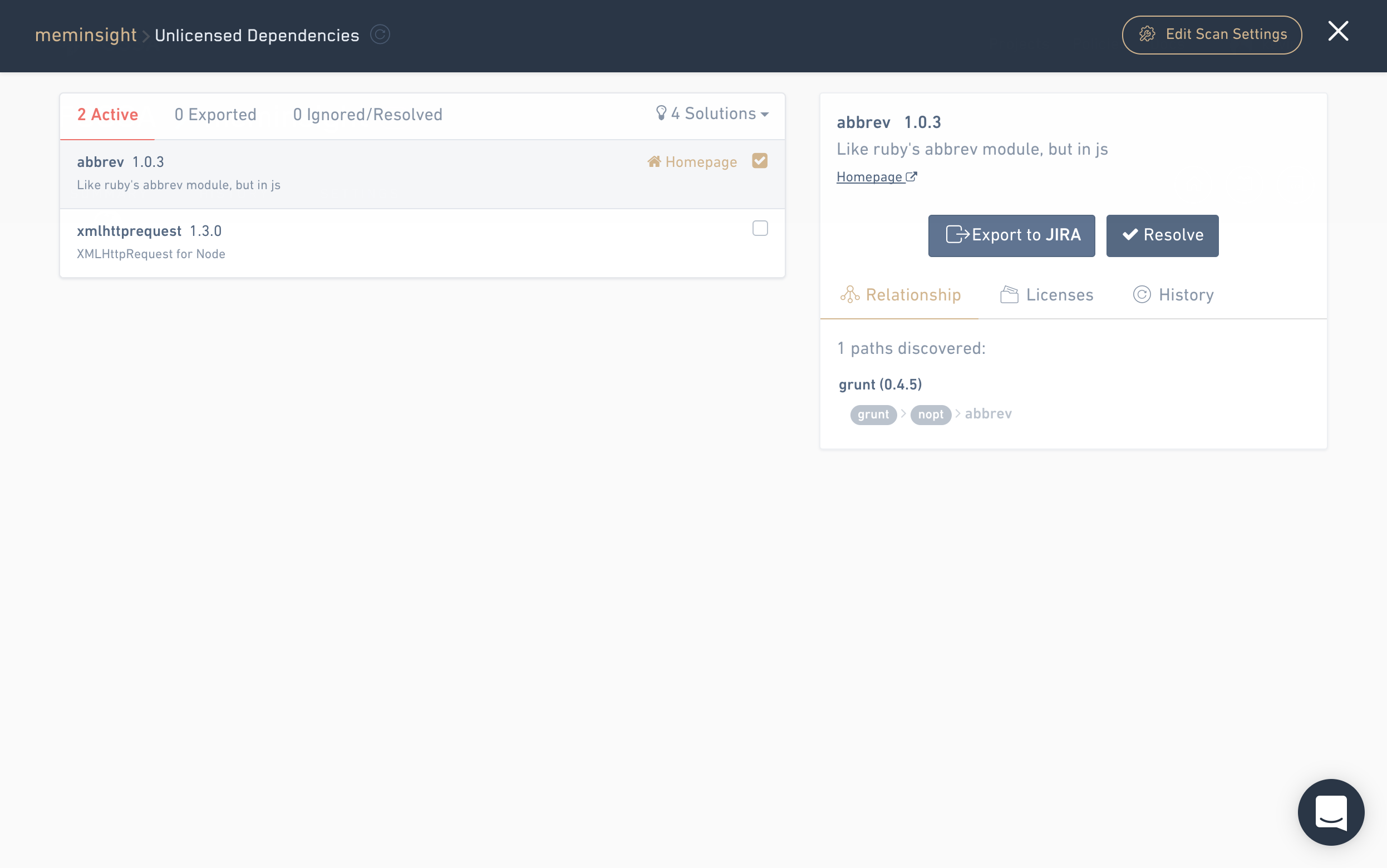Click the Relationship tab's tree icon
This screenshot has height=868, width=1387.
(x=850, y=294)
